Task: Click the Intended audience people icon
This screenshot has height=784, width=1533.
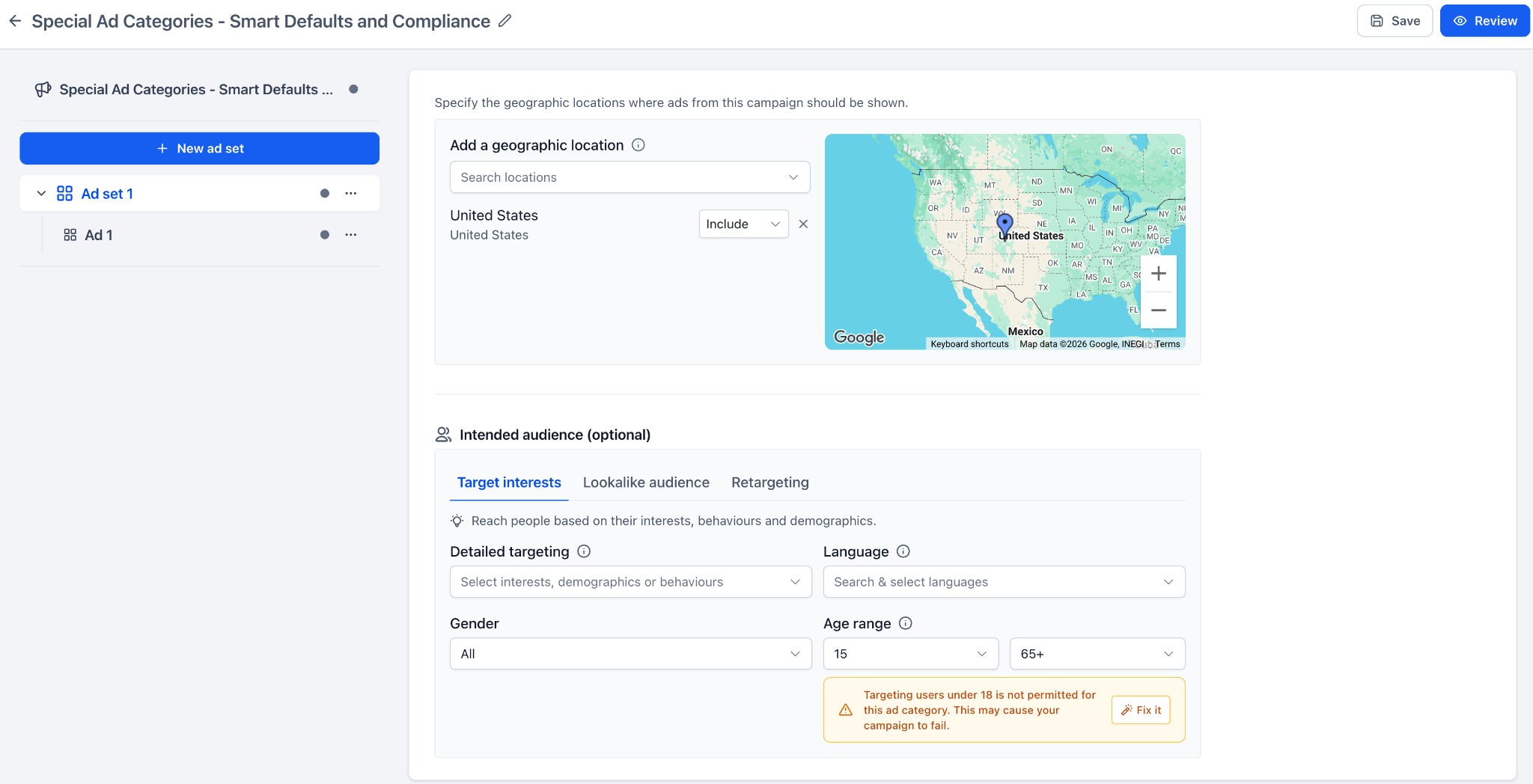Action: click(443, 435)
